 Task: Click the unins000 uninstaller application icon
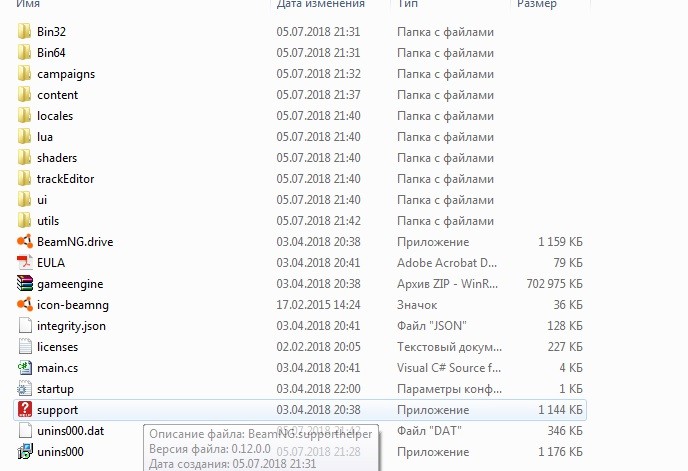point(25,452)
